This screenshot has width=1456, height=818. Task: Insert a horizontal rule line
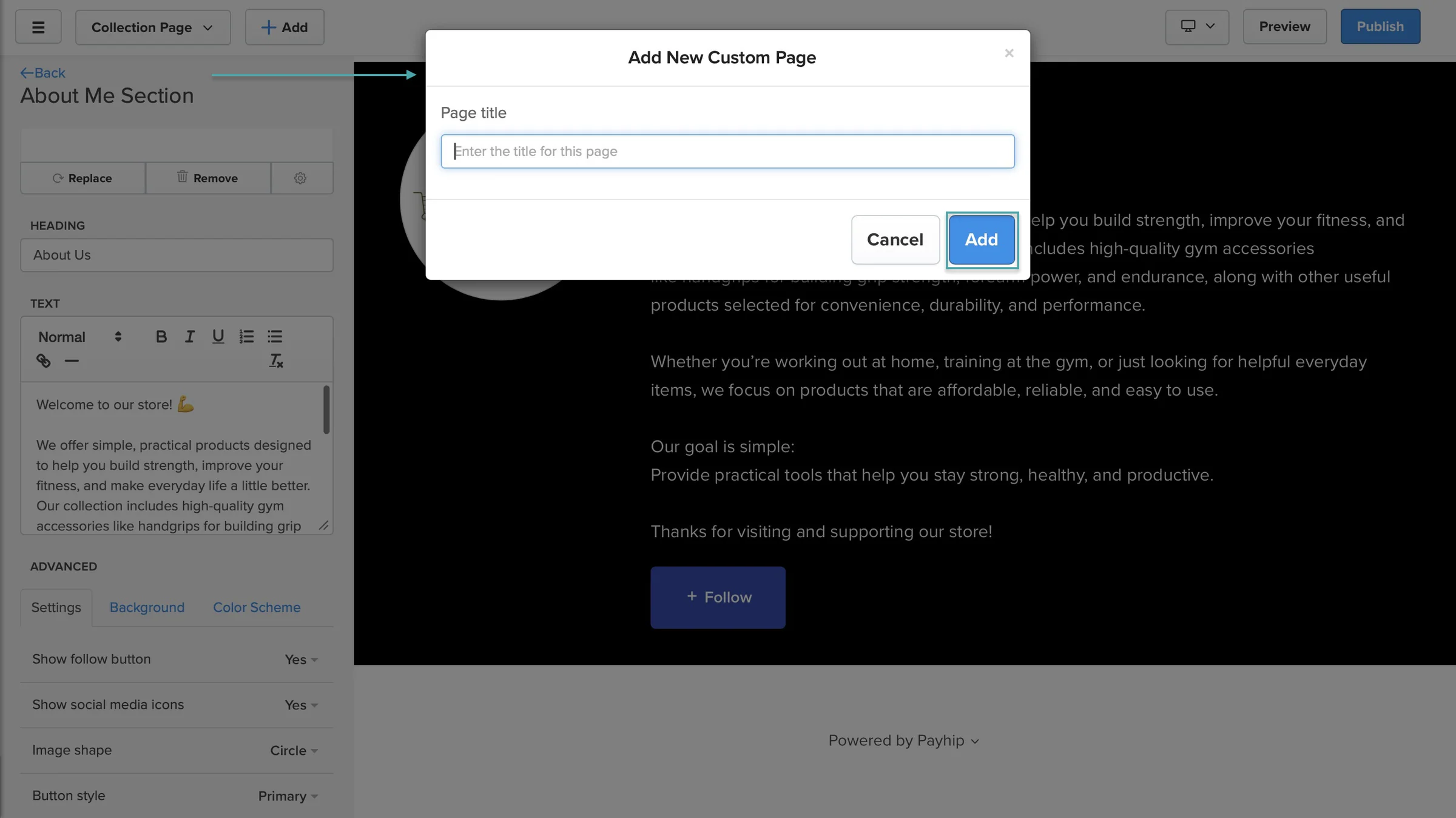click(72, 361)
